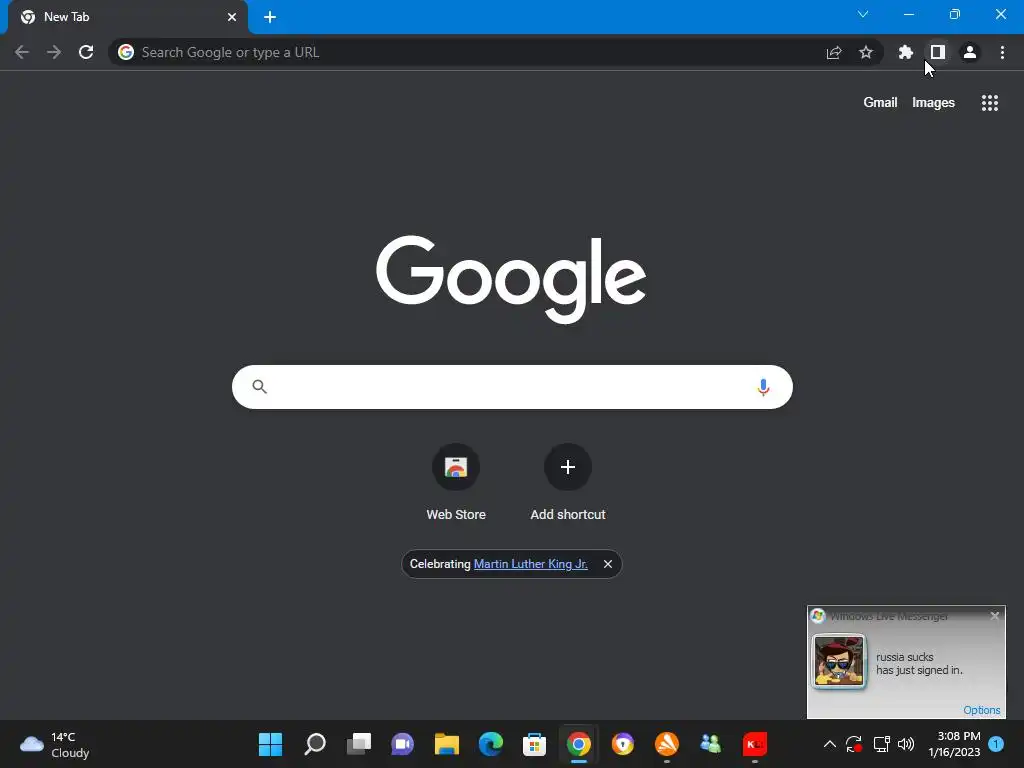
Task: Expand the hidden system tray icons
Action: pos(829,744)
